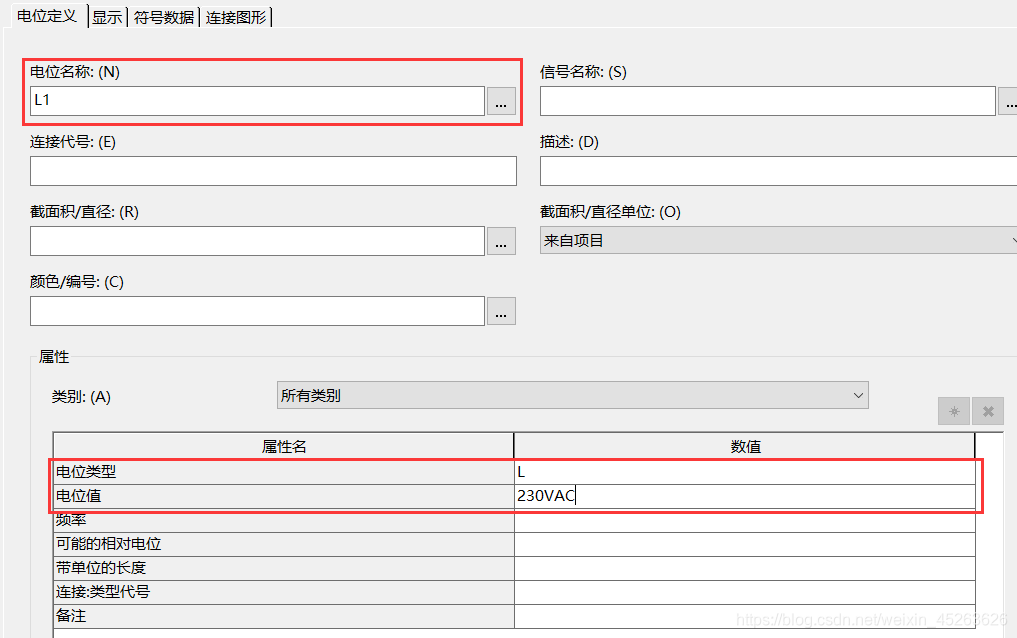Open the 符号数据 tab
Viewport: 1017px width, 638px height.
click(164, 17)
